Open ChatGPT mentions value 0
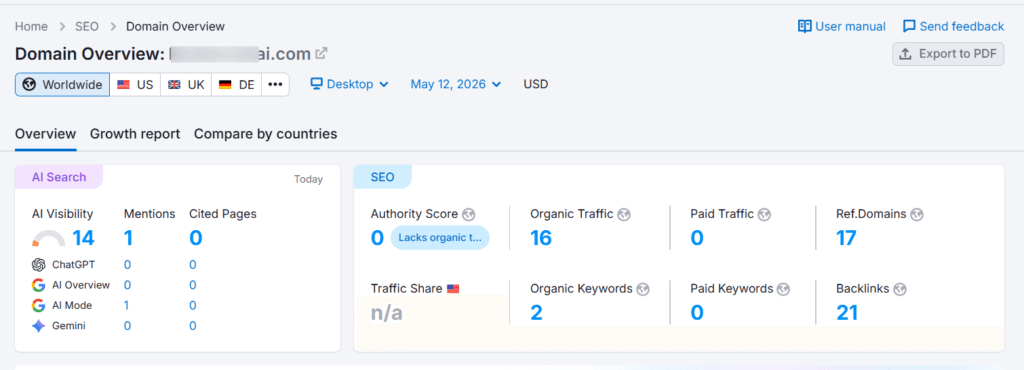1024x370 pixels. [127, 265]
